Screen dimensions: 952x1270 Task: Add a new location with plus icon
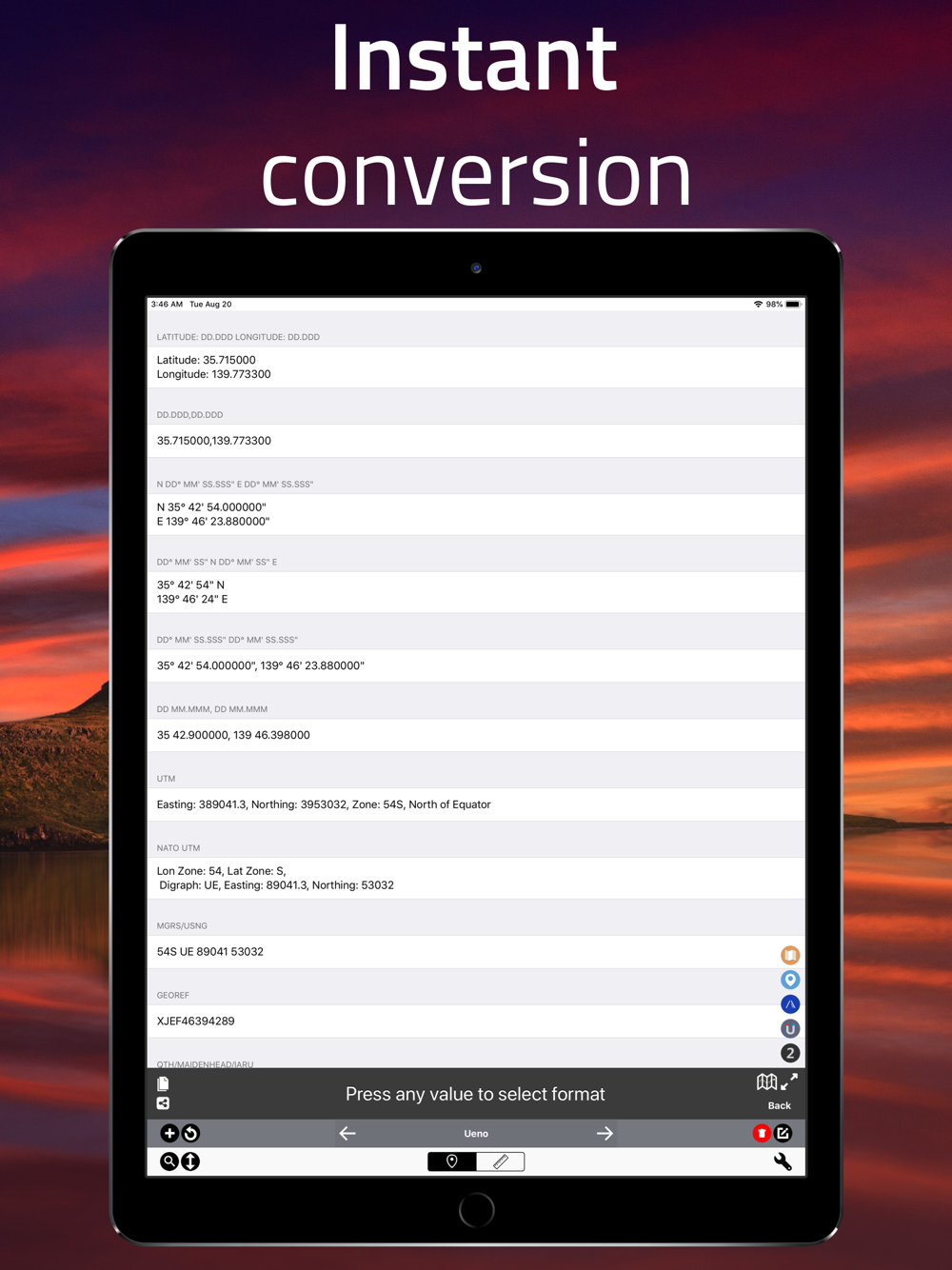[x=169, y=1133]
